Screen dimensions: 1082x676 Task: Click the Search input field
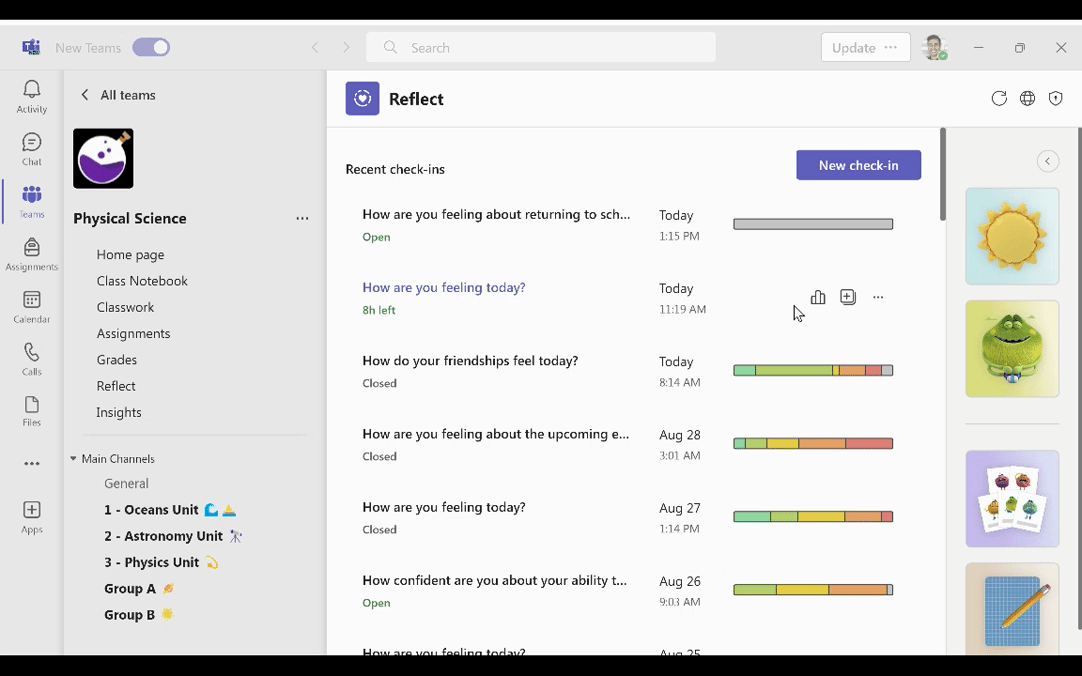540,47
